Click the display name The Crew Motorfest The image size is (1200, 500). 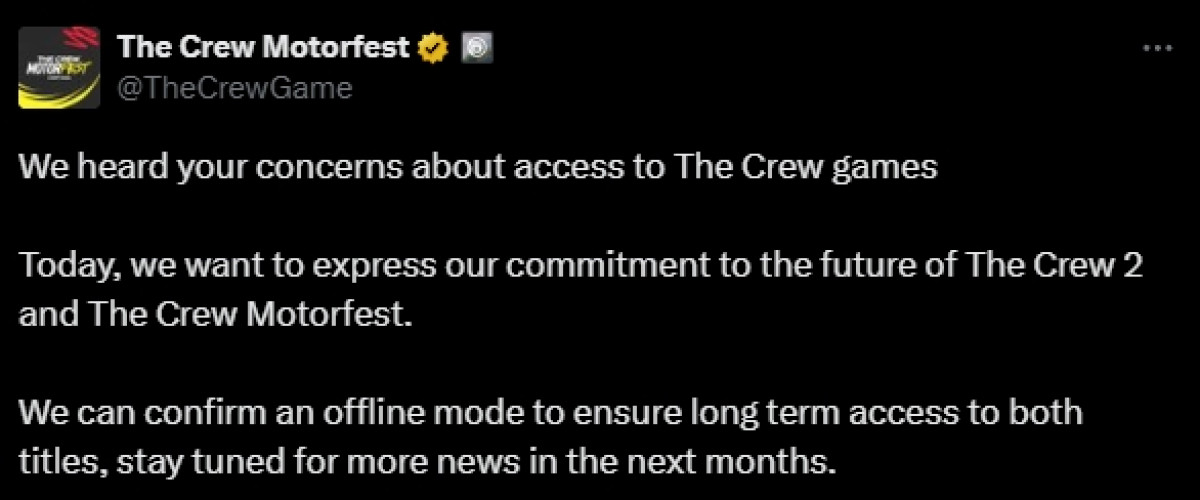[x=264, y=47]
